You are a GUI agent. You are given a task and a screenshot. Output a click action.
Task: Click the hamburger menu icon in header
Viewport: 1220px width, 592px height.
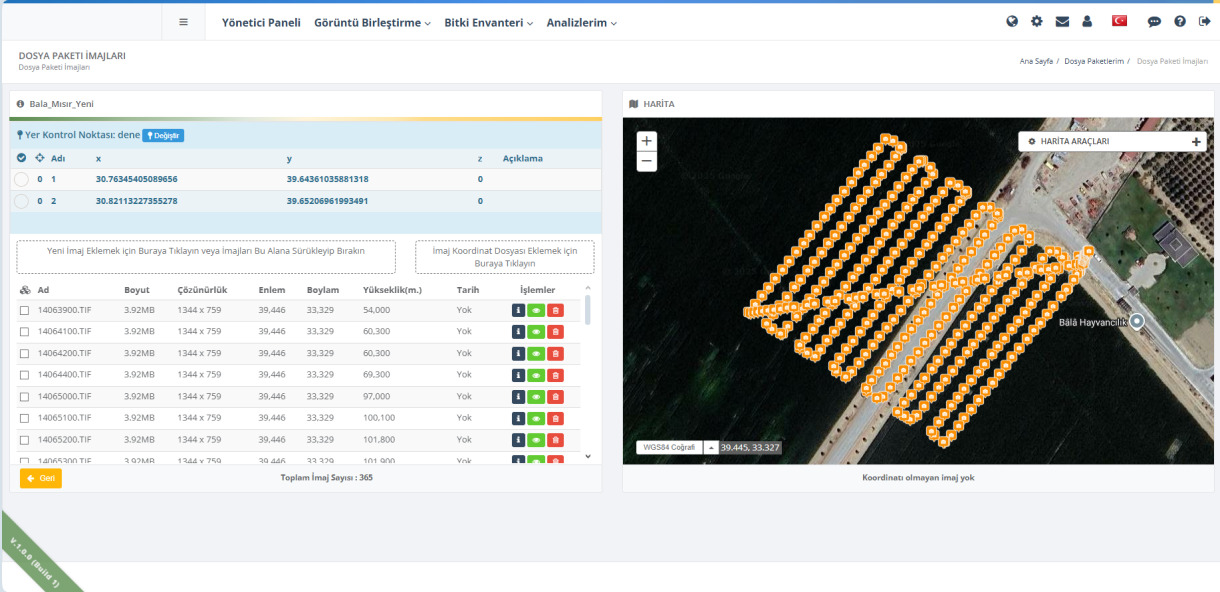(183, 22)
